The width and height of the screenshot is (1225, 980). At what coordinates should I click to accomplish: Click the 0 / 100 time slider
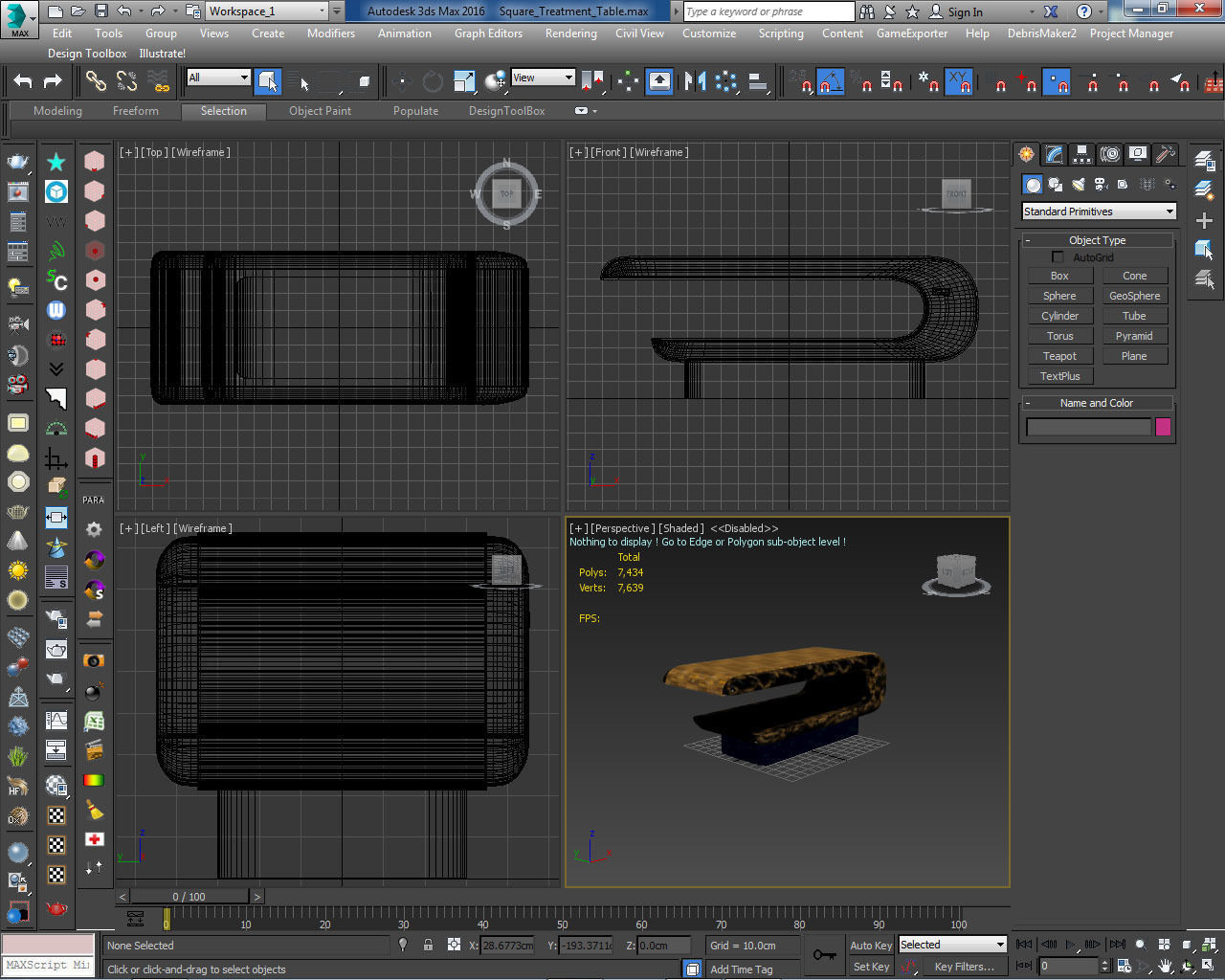pos(189,897)
